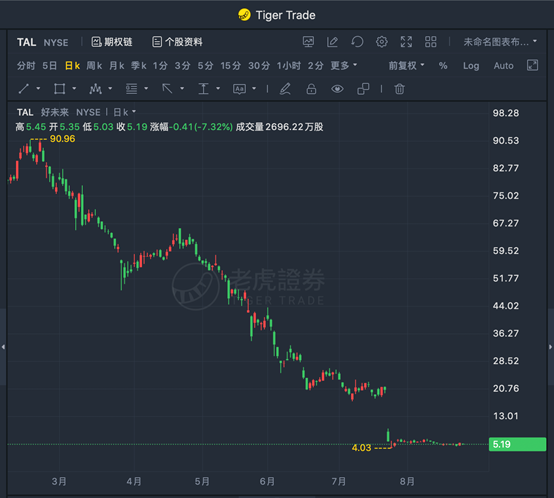The height and width of the screenshot is (498, 554).
Task: Open the 前复权 adjustment dropdown
Action: click(406, 66)
